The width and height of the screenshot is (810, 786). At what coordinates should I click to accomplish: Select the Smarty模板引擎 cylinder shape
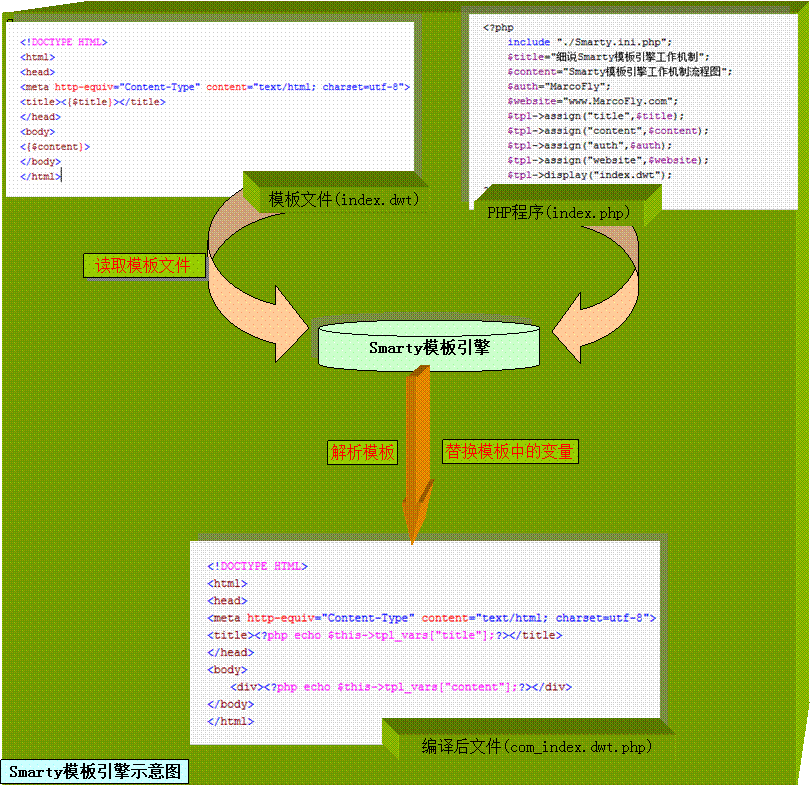click(x=428, y=347)
